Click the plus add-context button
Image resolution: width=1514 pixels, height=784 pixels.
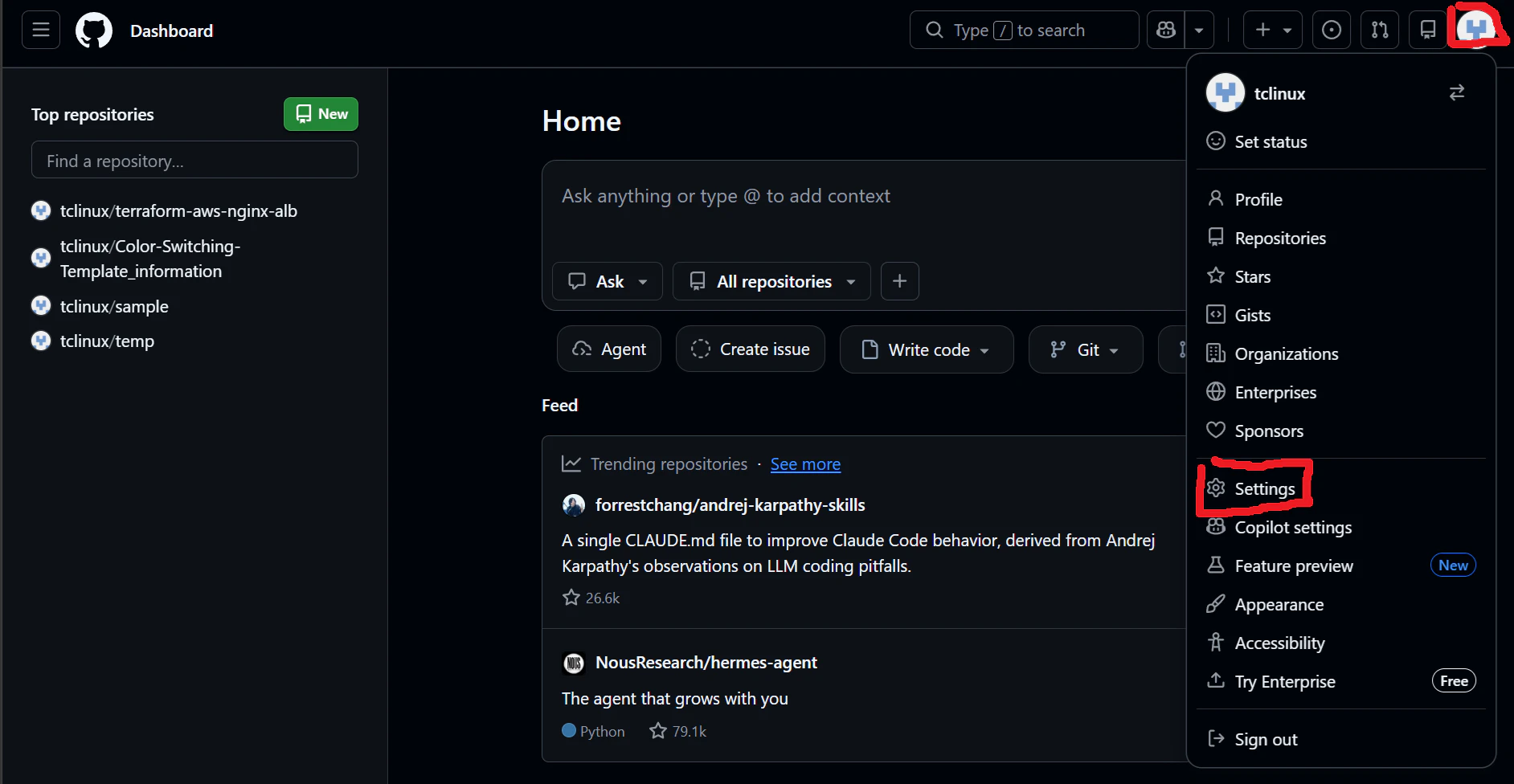point(900,281)
